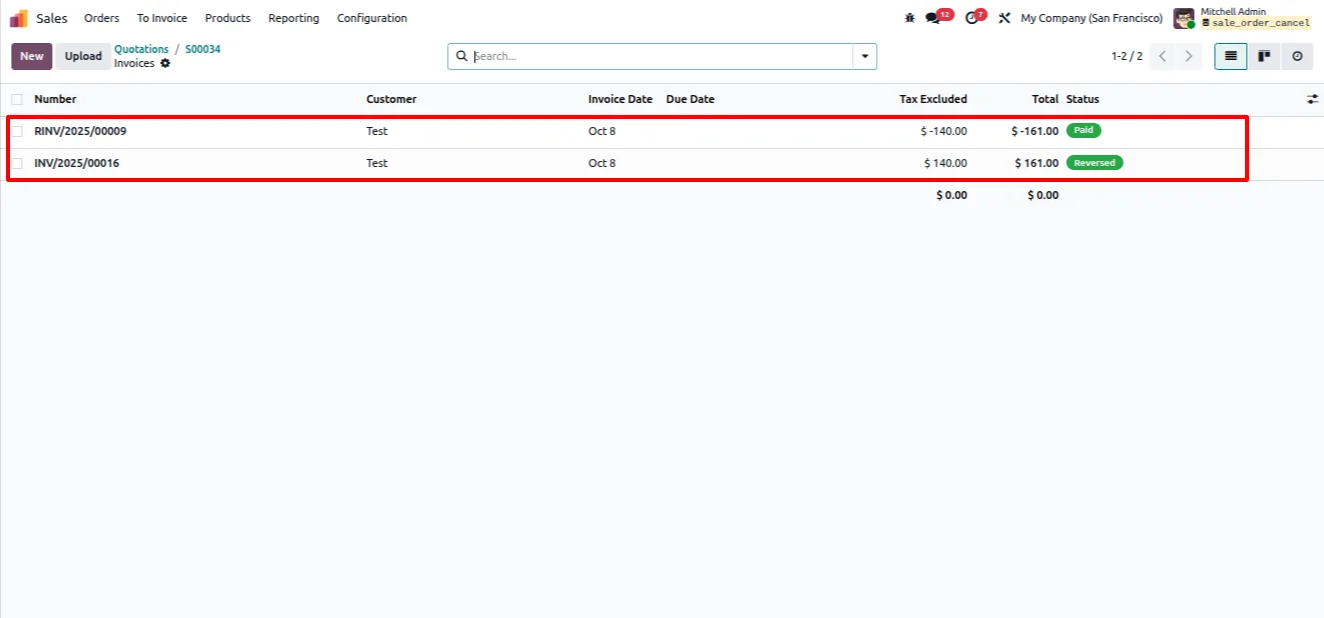Open the Products menu
Screen dimensions: 1324x618
tap(228, 18)
